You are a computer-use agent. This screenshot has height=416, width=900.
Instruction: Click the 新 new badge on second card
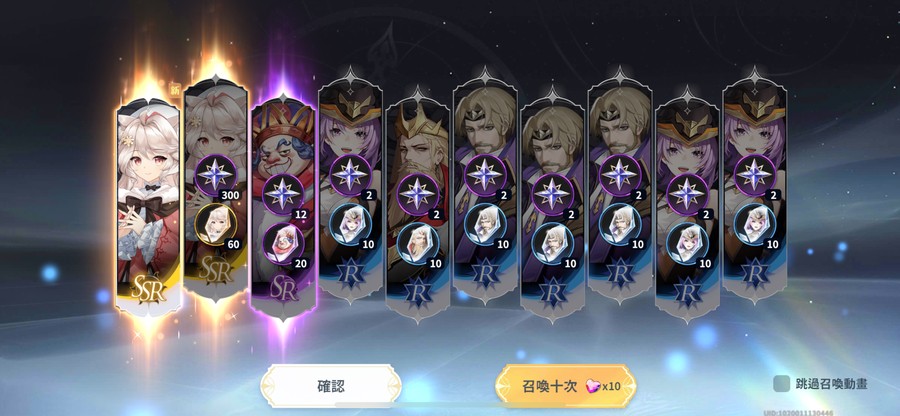click(174, 89)
